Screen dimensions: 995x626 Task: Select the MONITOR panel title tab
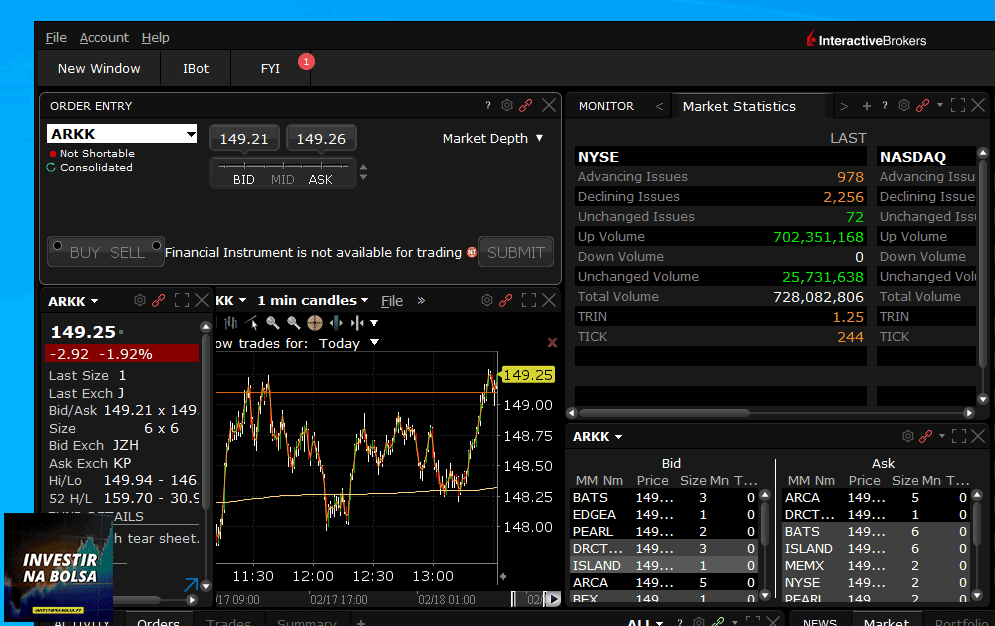click(x=606, y=106)
